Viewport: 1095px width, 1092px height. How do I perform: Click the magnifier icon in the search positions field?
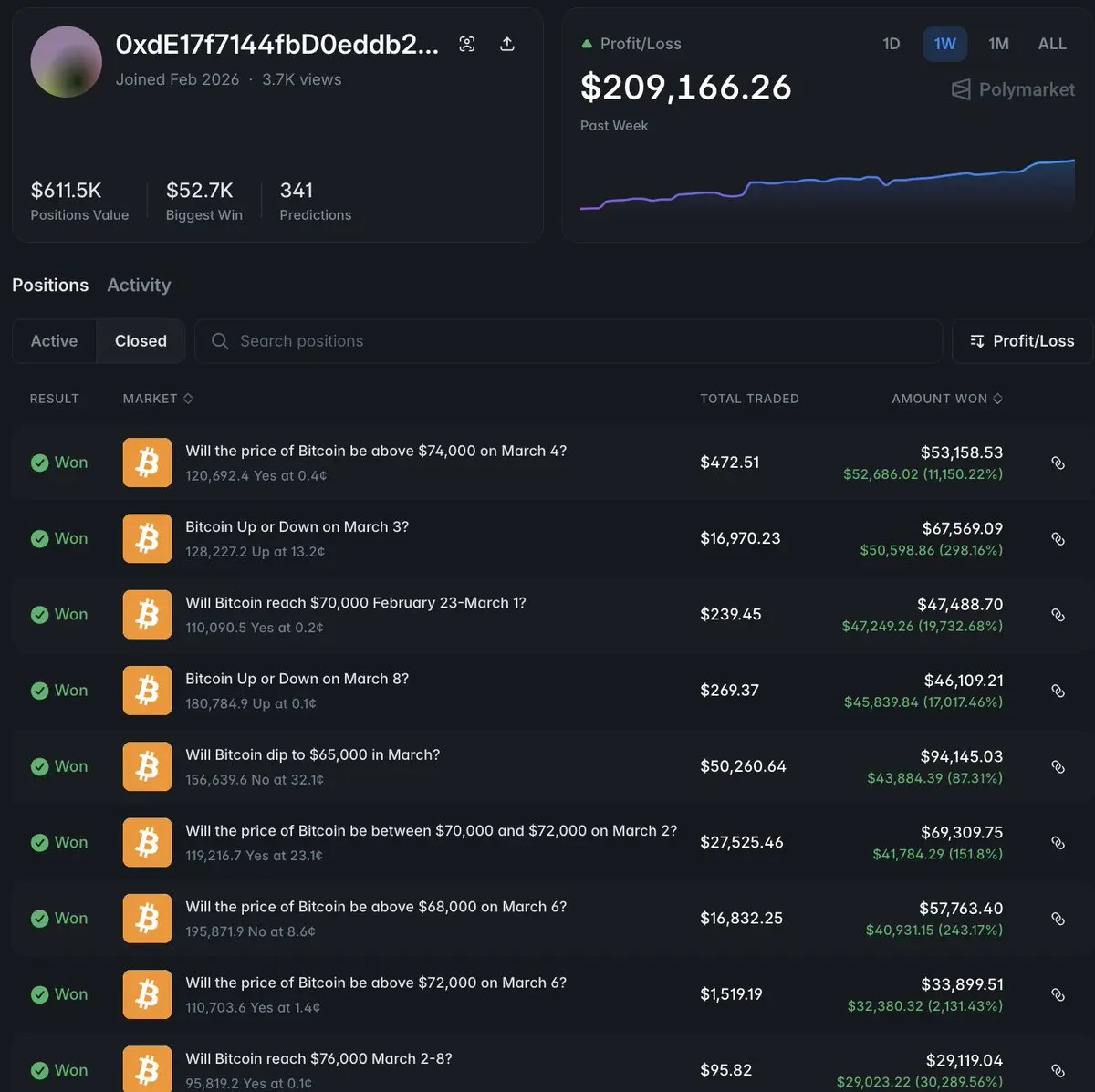tap(220, 341)
